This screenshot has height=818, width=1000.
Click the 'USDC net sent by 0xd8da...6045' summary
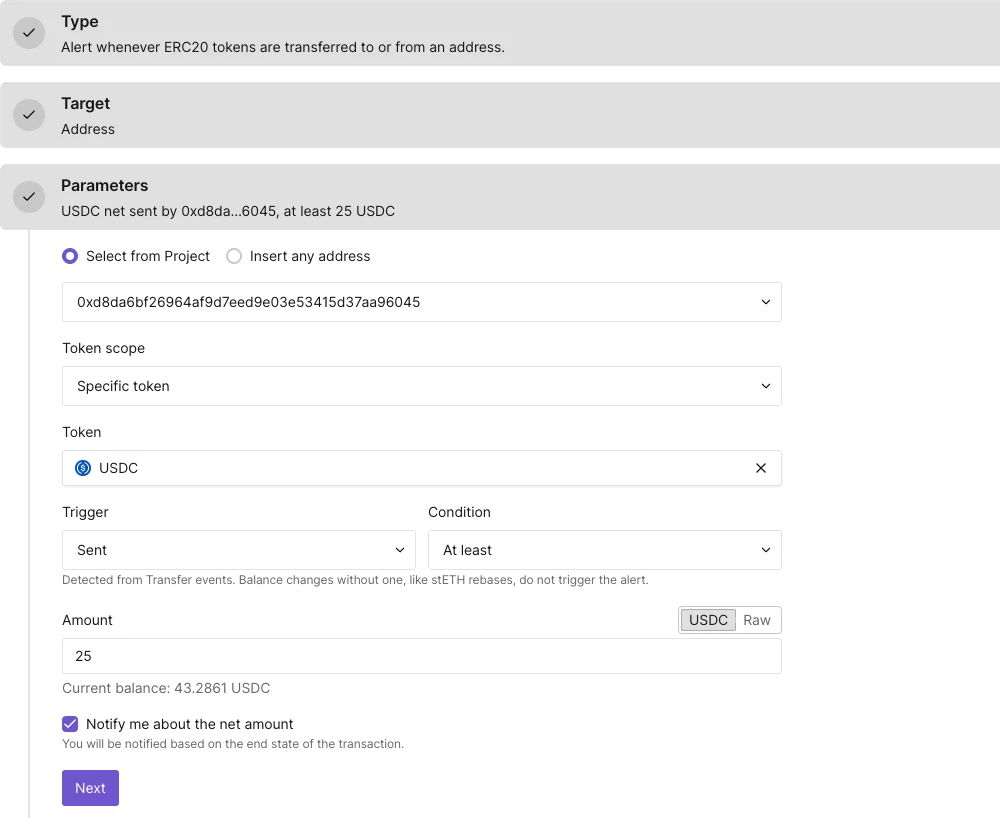pyautogui.click(x=228, y=211)
